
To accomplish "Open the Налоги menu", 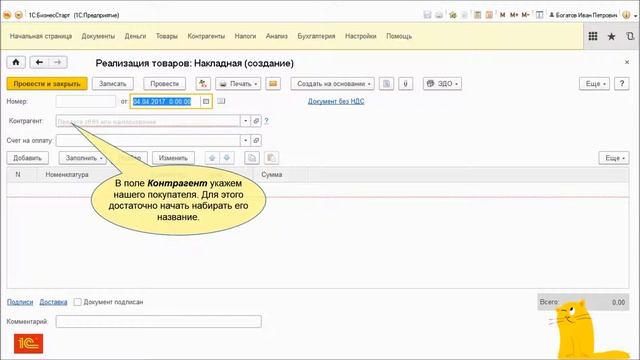I will pos(245,36).
